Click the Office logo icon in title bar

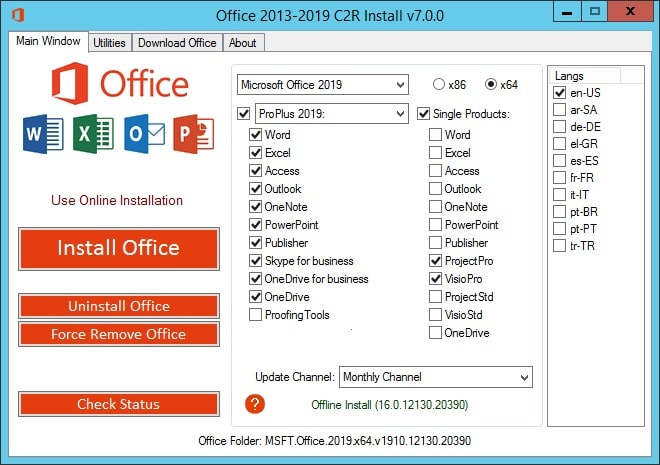click(15, 15)
